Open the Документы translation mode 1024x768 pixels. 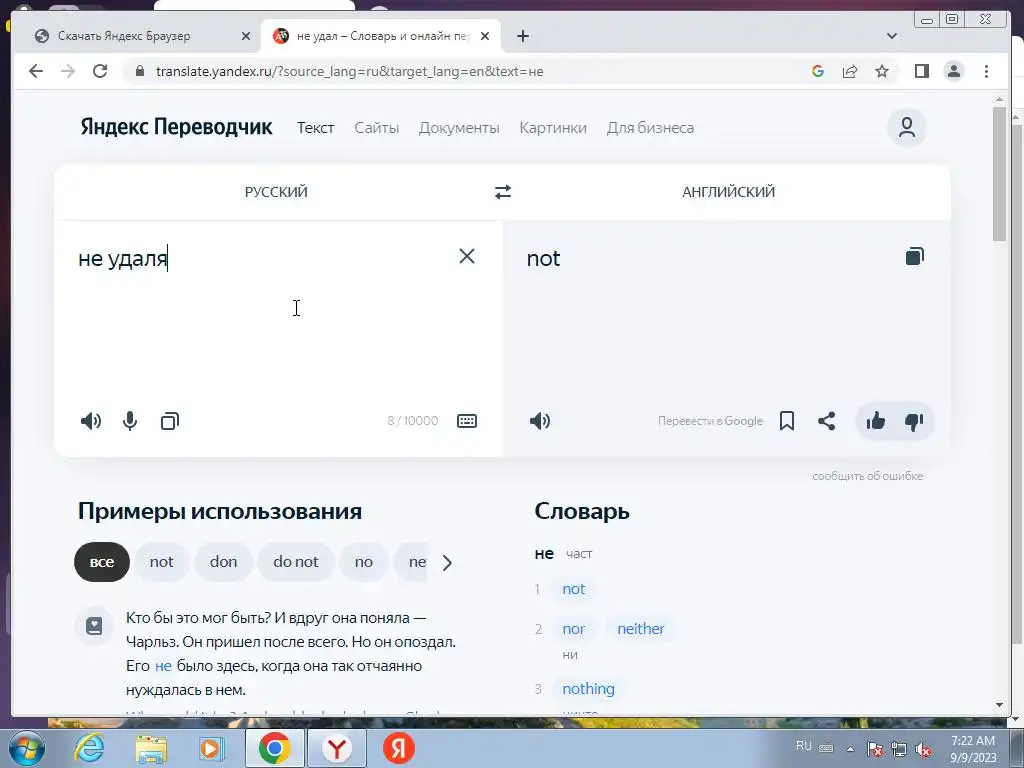coord(459,128)
